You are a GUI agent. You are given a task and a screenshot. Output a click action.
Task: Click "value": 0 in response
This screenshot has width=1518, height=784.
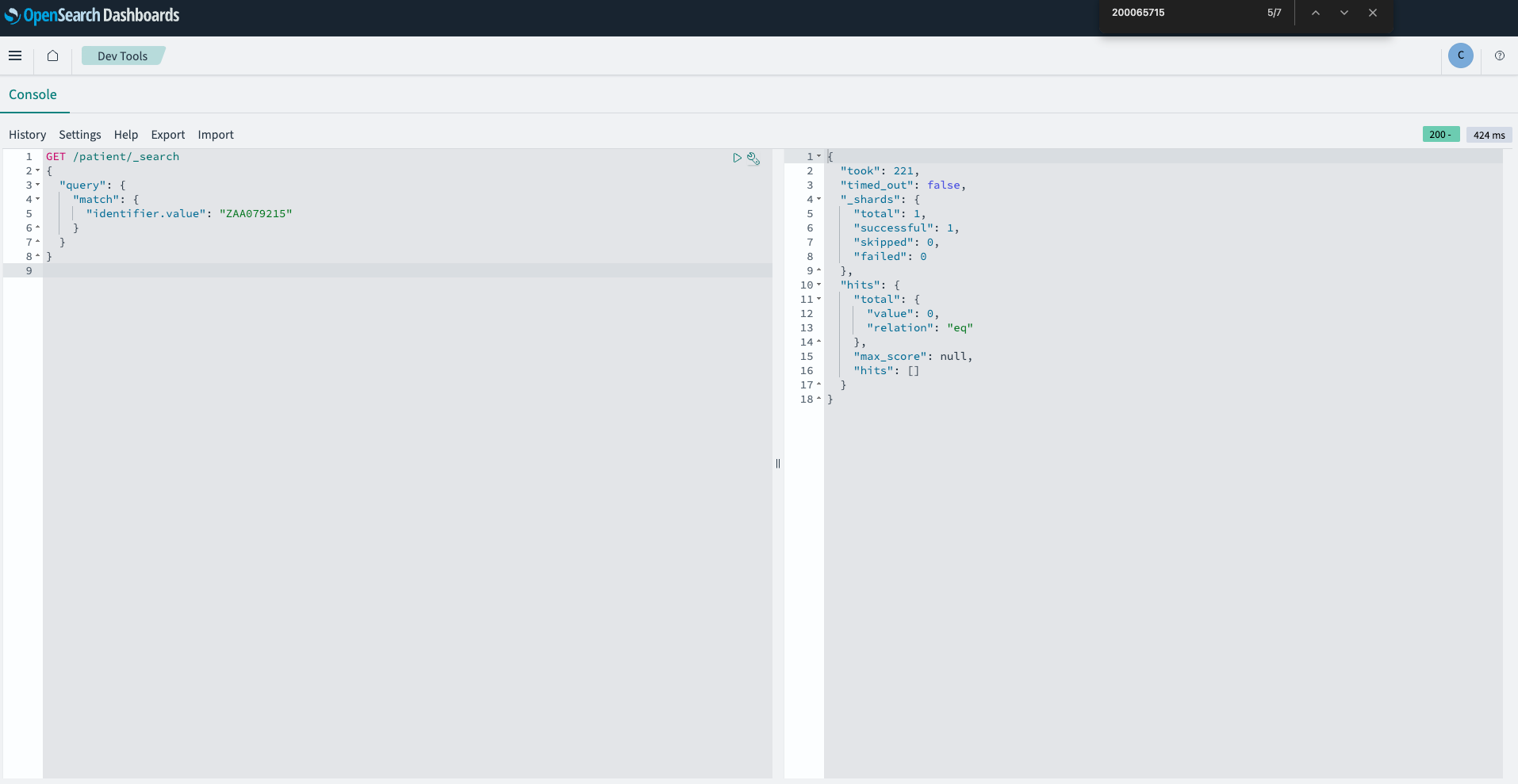[x=903, y=314]
